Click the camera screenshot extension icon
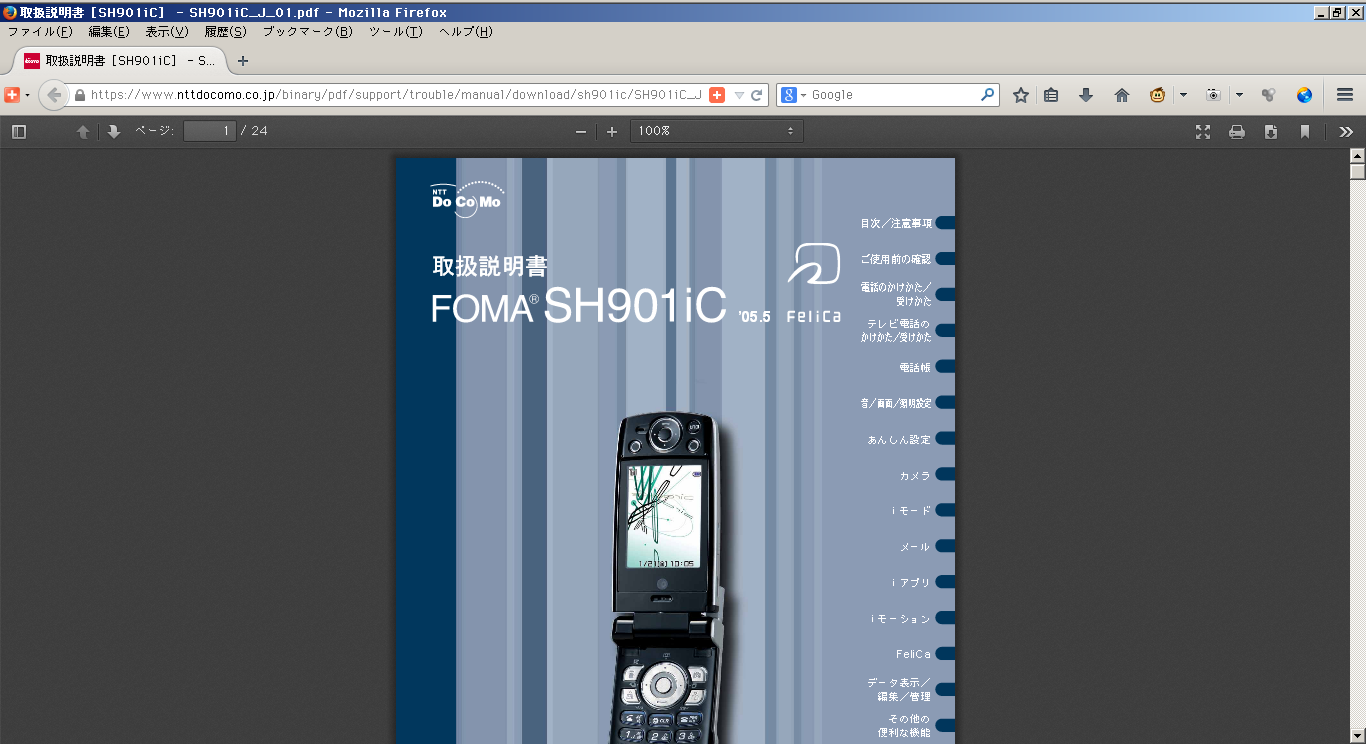 pyautogui.click(x=1213, y=95)
